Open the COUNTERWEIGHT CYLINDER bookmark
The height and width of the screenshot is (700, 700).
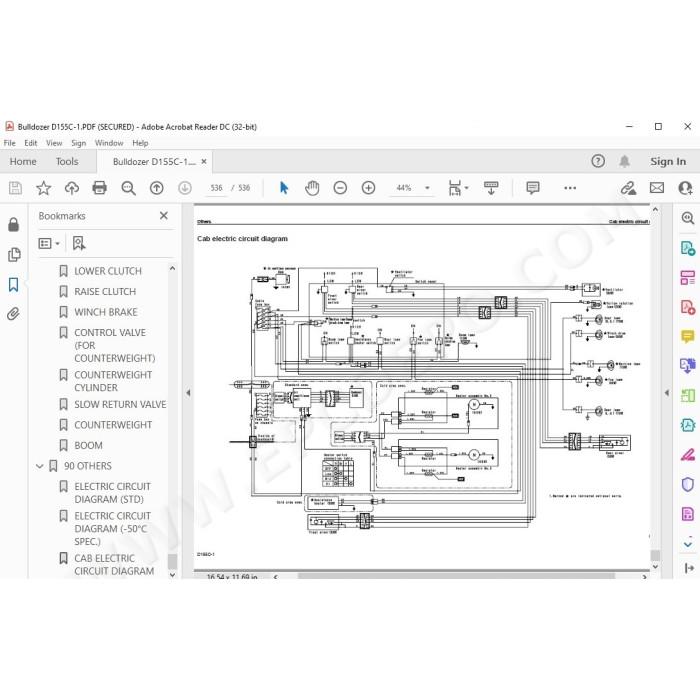tap(113, 381)
